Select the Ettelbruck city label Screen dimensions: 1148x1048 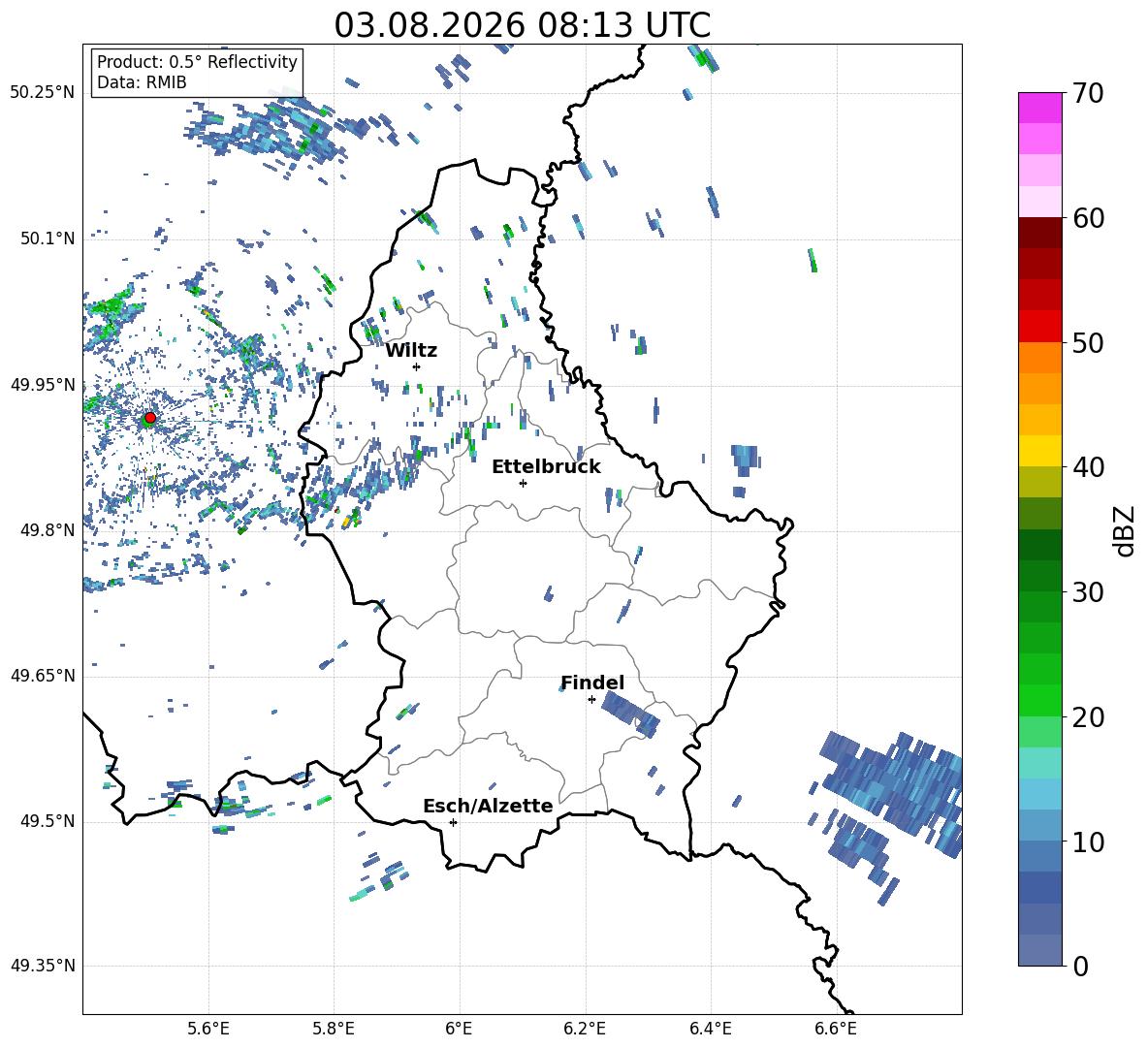tap(546, 467)
